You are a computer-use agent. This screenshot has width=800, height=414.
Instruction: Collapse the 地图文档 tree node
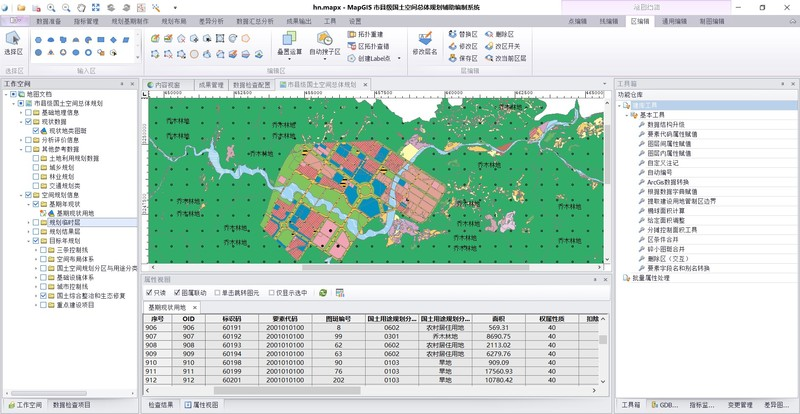[6, 94]
